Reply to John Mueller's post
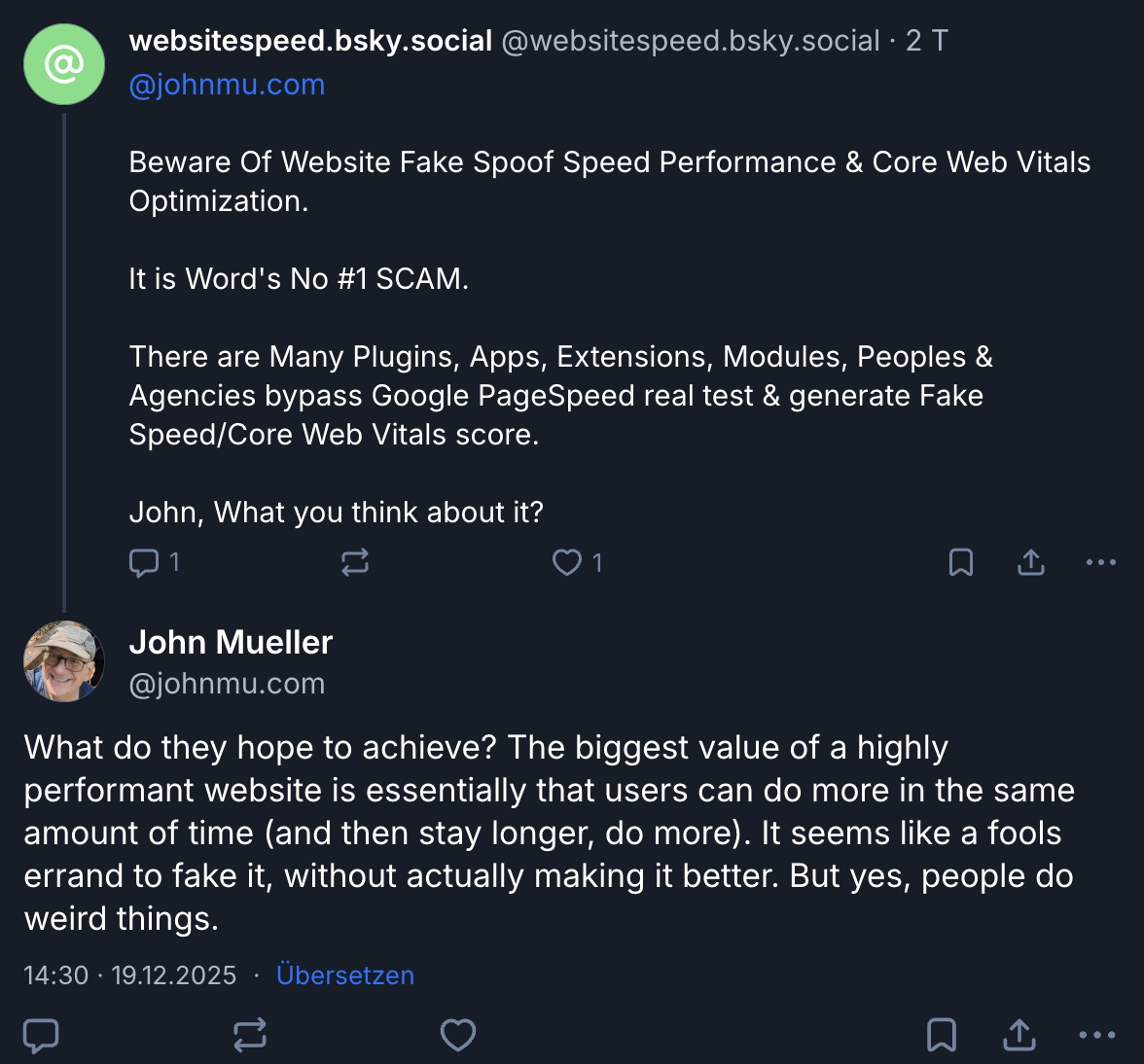 pyautogui.click(x=41, y=1034)
